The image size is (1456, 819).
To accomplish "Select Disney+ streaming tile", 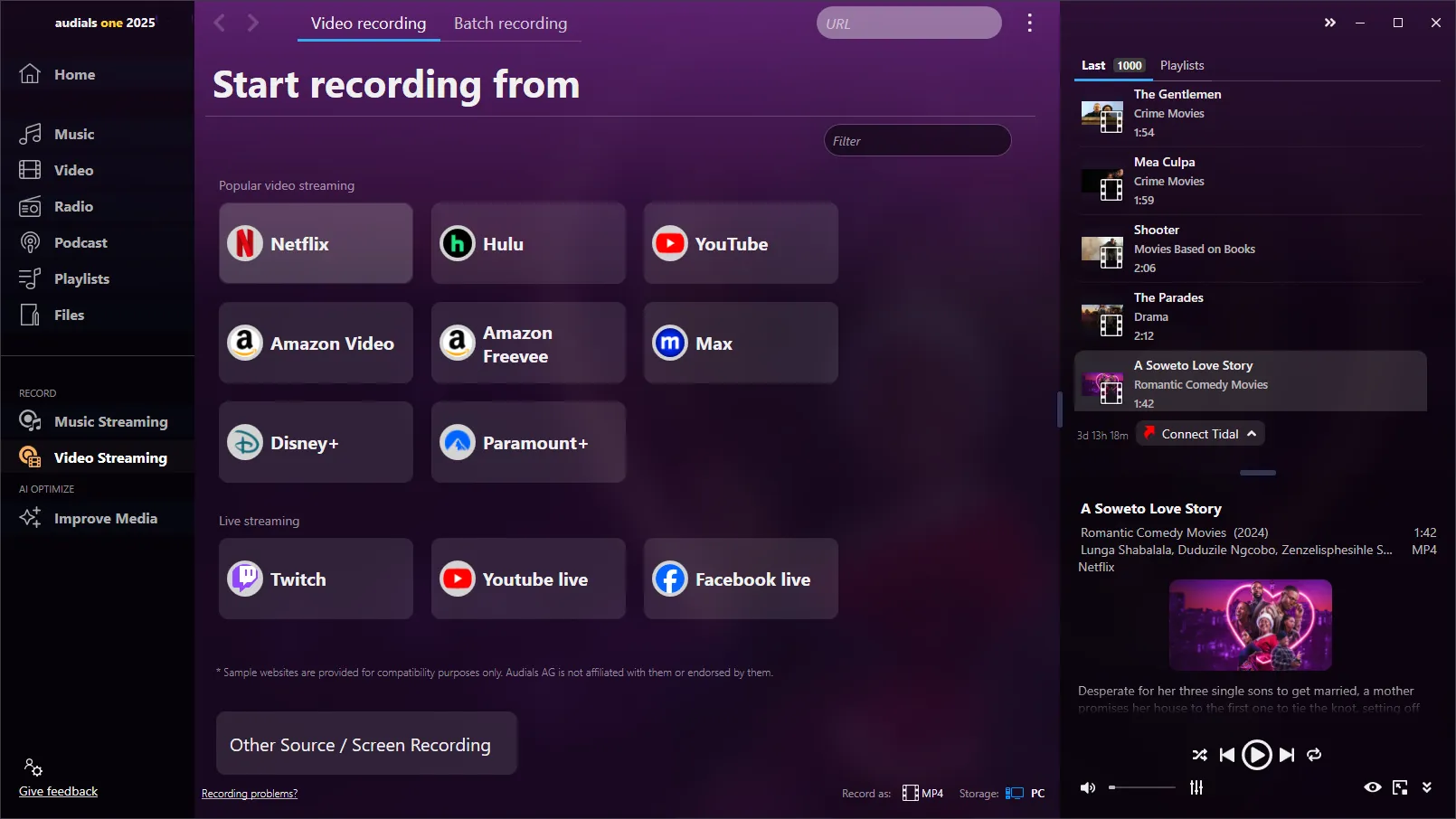I will (316, 442).
